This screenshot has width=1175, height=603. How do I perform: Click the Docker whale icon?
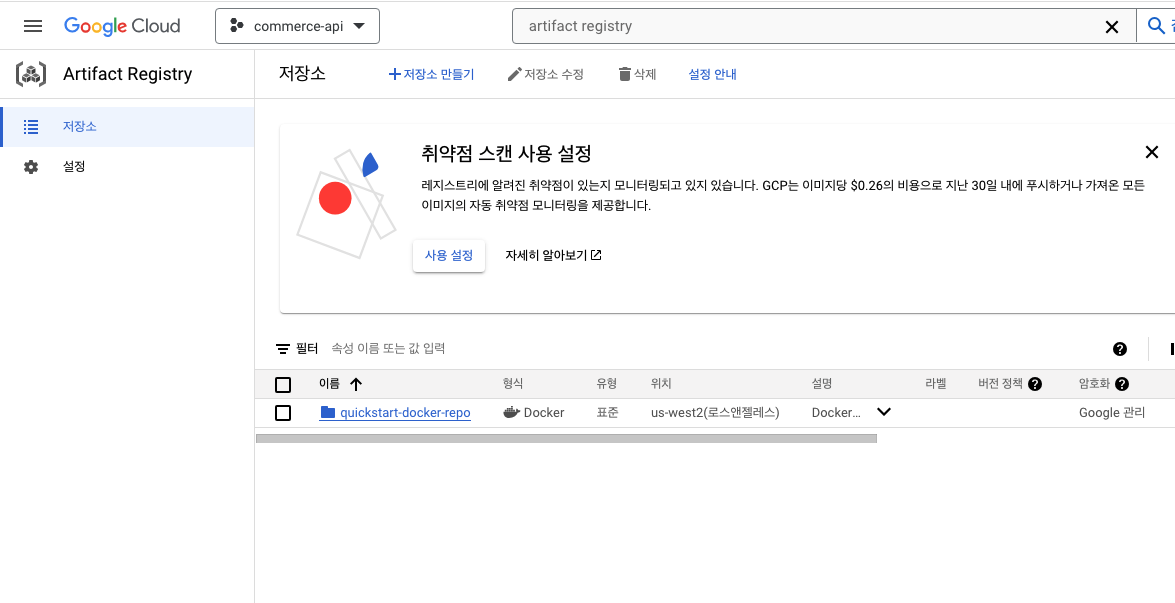coord(512,412)
